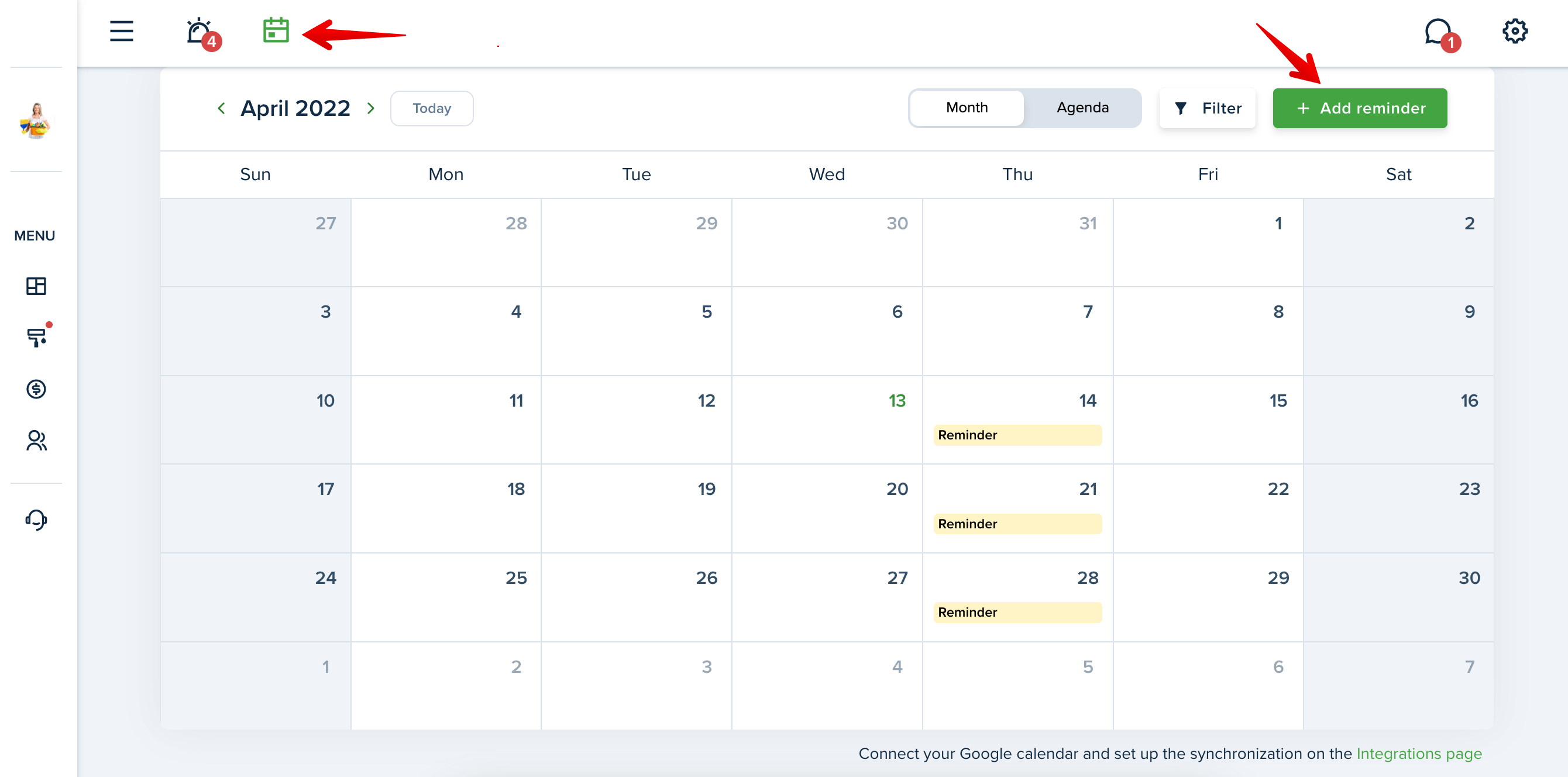Open the Filter options
Image resolution: width=1568 pixels, height=777 pixels.
[1207, 108]
